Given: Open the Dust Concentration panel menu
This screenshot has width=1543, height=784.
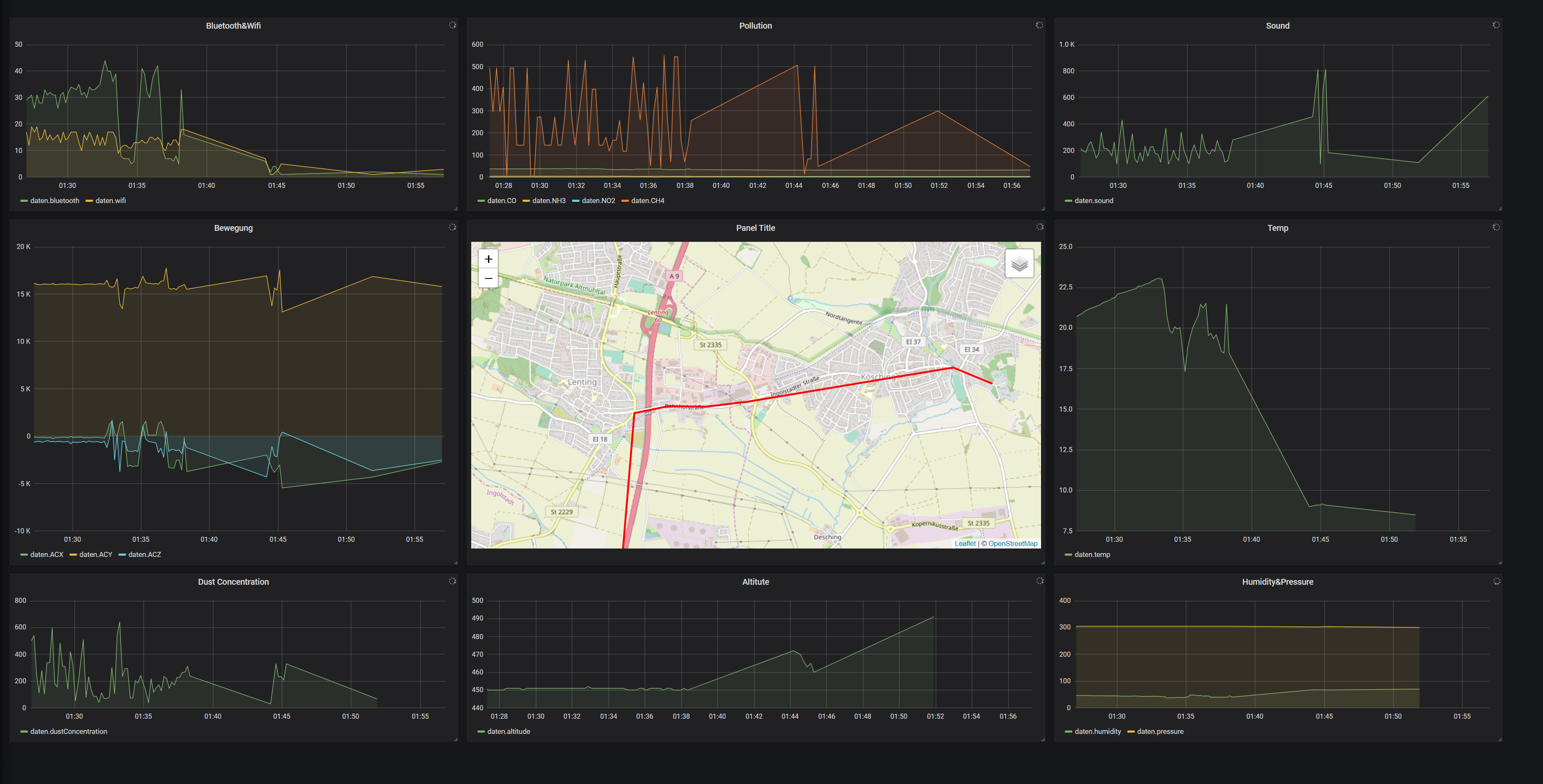Looking at the screenshot, I should [233, 582].
